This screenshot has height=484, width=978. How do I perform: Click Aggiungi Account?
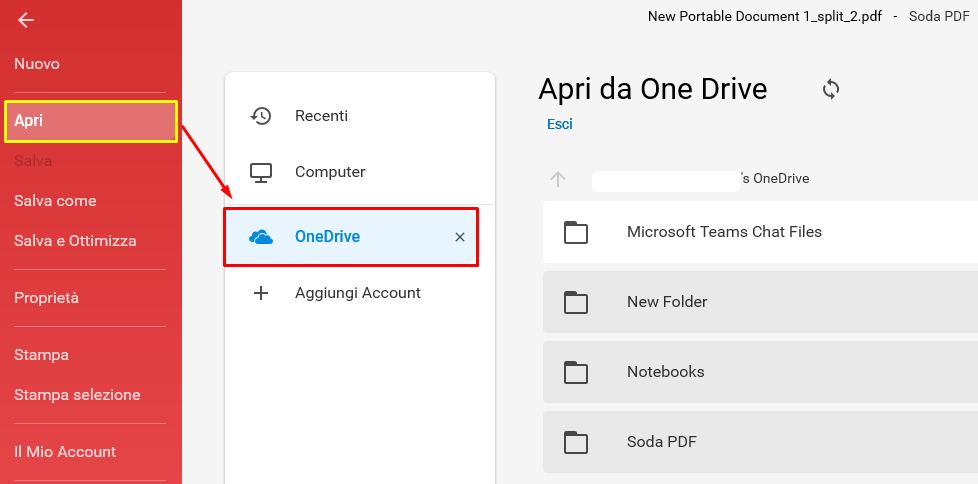[359, 293]
